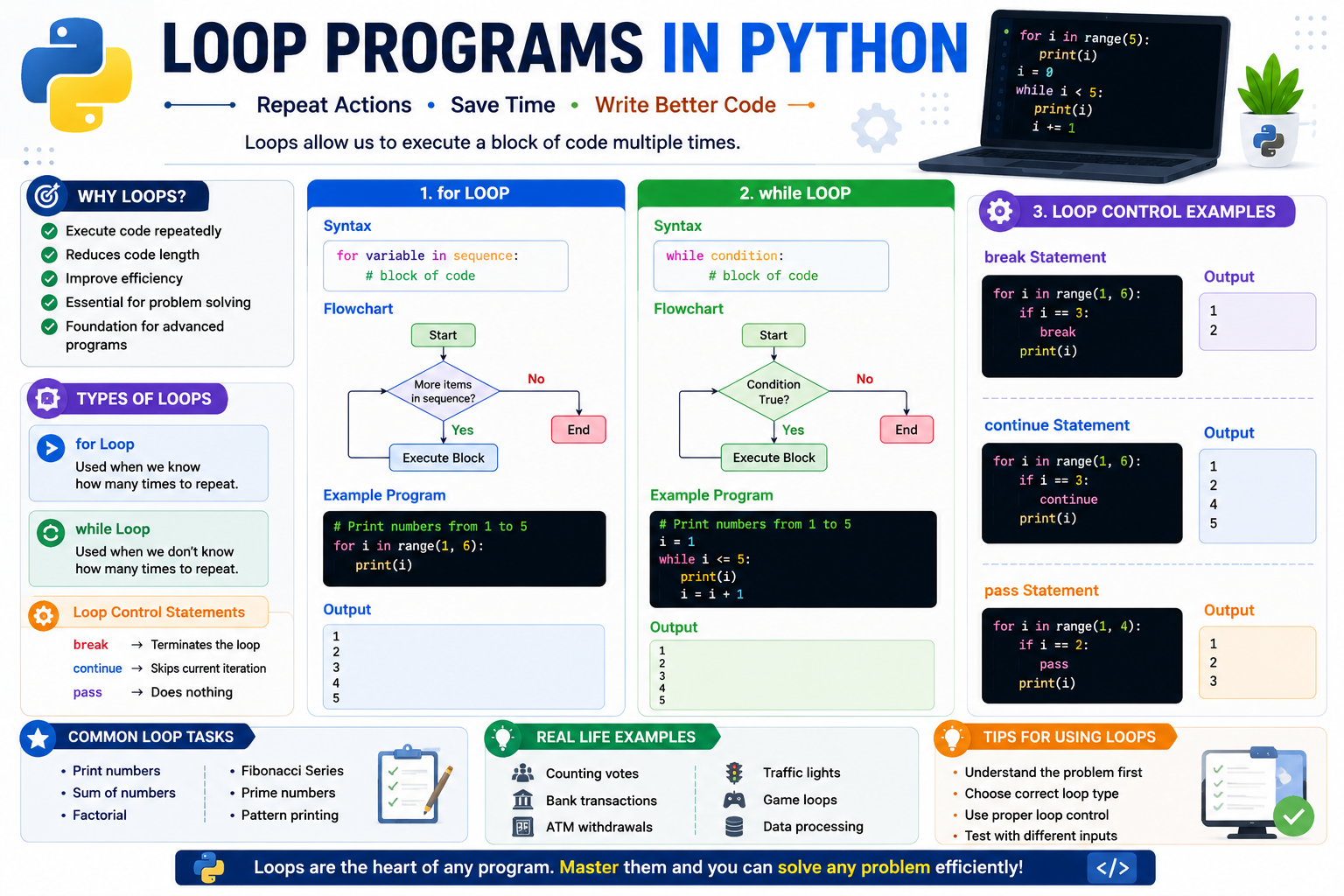Image resolution: width=1344 pixels, height=896 pixels.
Task: Click the Prime numbers list item
Action: coord(288,793)
